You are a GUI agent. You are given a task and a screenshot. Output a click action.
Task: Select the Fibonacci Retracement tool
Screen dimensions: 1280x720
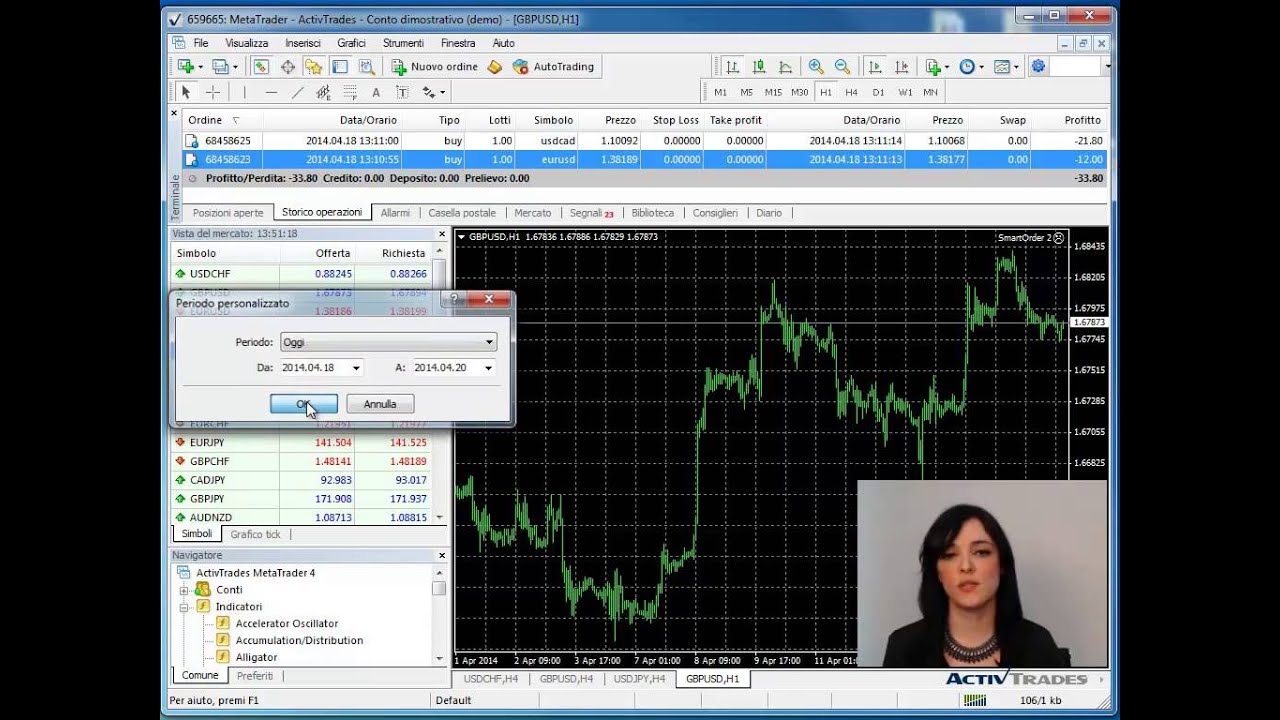tap(350, 92)
